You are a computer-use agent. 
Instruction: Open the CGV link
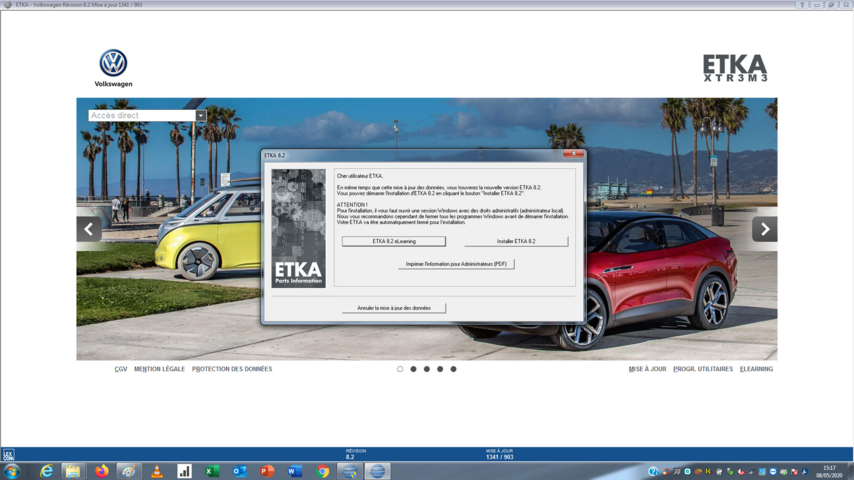pyautogui.click(x=121, y=369)
